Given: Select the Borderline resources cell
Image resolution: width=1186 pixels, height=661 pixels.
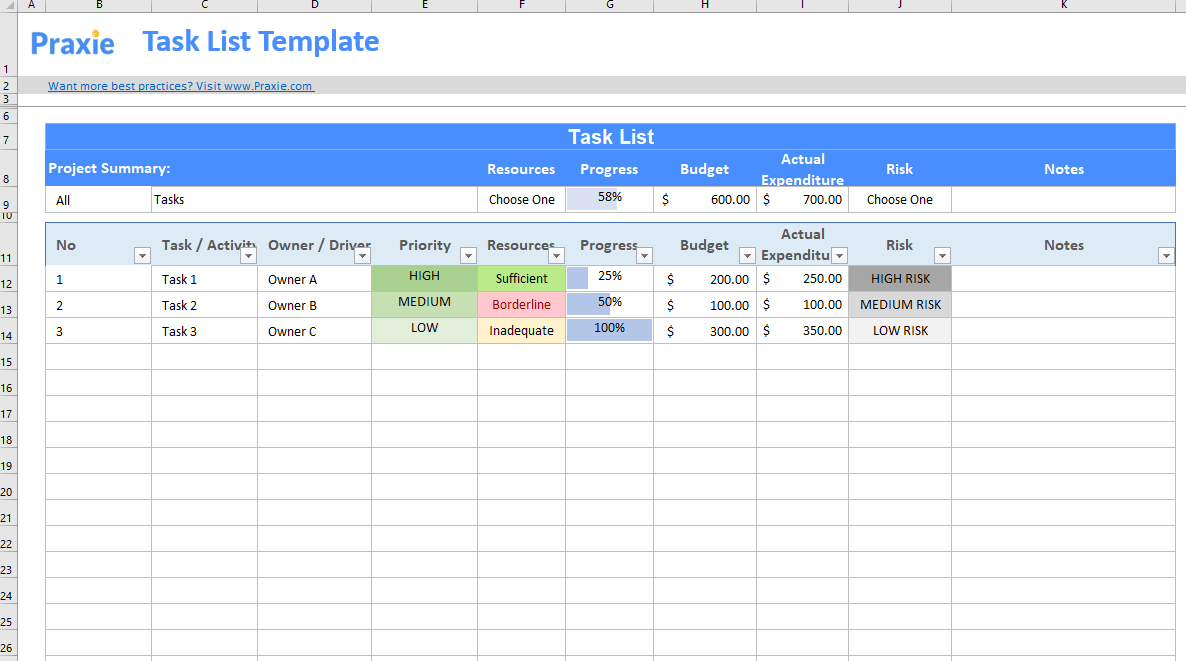Looking at the screenshot, I should tap(521, 305).
